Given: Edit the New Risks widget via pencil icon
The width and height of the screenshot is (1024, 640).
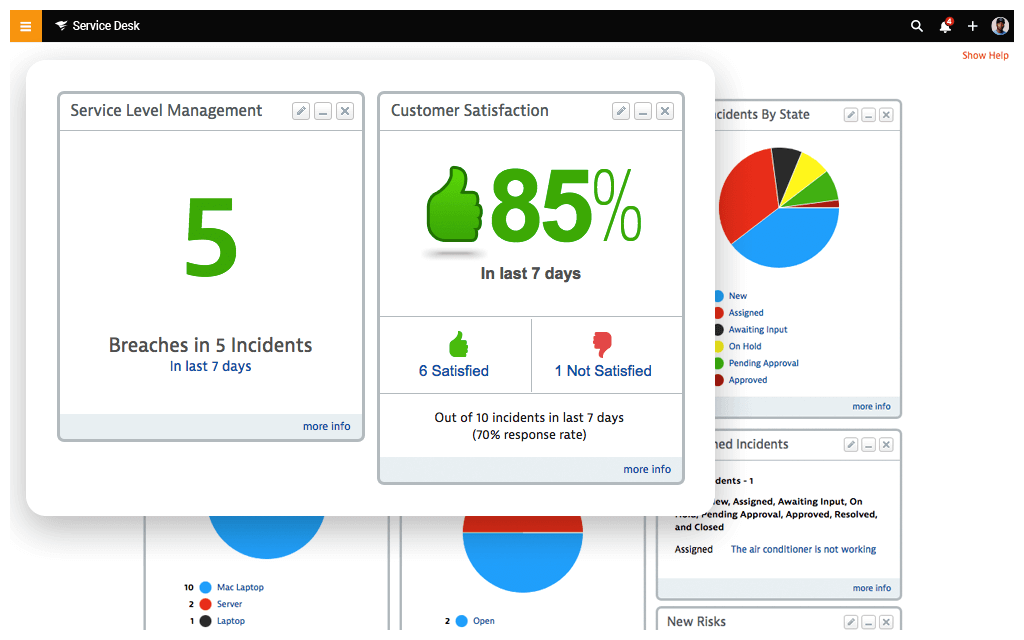Looking at the screenshot, I should tap(850, 620).
